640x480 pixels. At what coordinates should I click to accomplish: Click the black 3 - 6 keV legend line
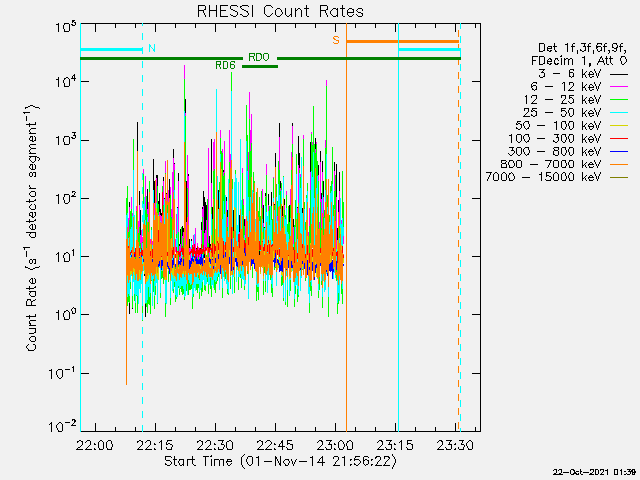tap(619, 74)
